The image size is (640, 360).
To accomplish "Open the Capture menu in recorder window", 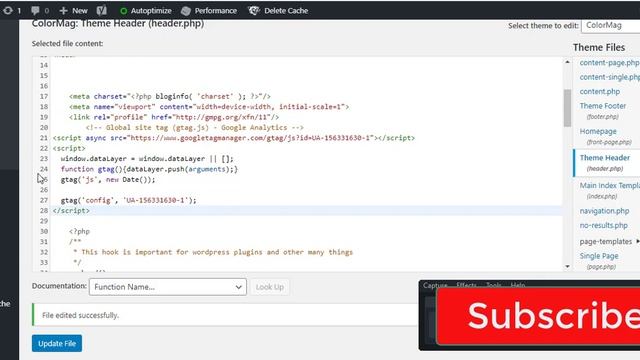I will pos(435,285).
